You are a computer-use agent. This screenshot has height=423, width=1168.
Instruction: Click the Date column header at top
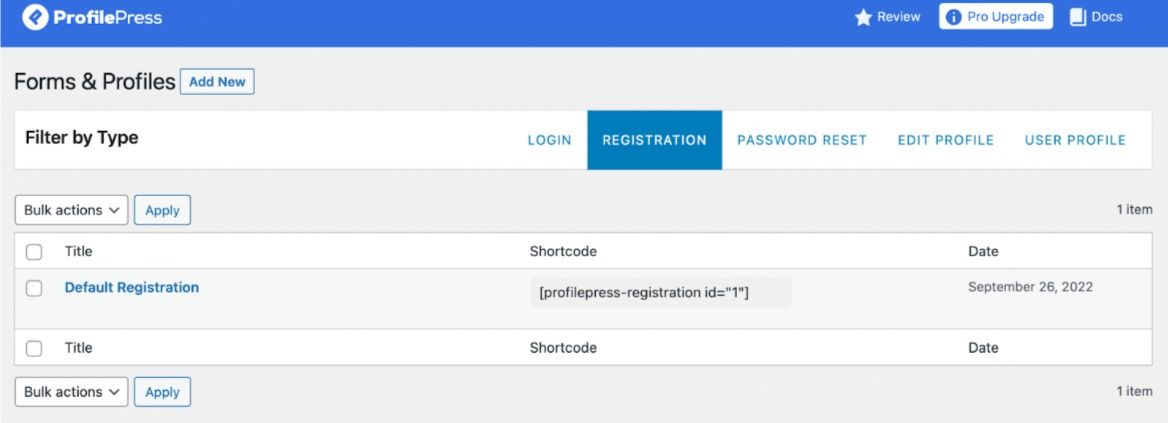(982, 251)
